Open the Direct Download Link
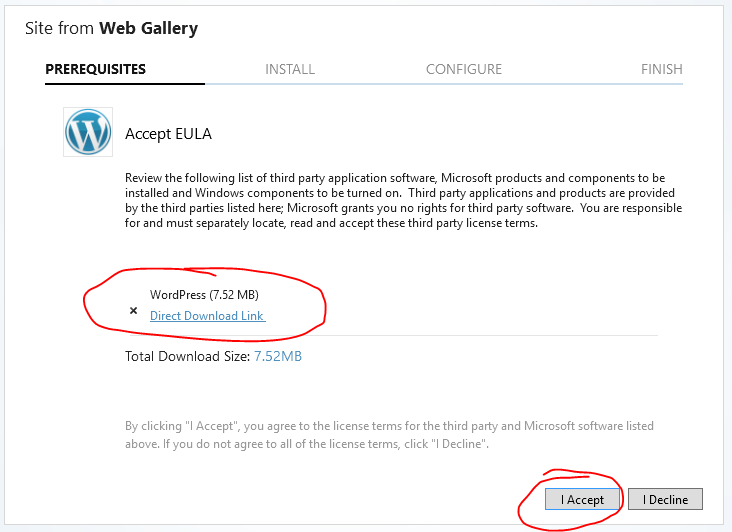Image resolution: width=732 pixels, height=532 pixels. point(207,316)
